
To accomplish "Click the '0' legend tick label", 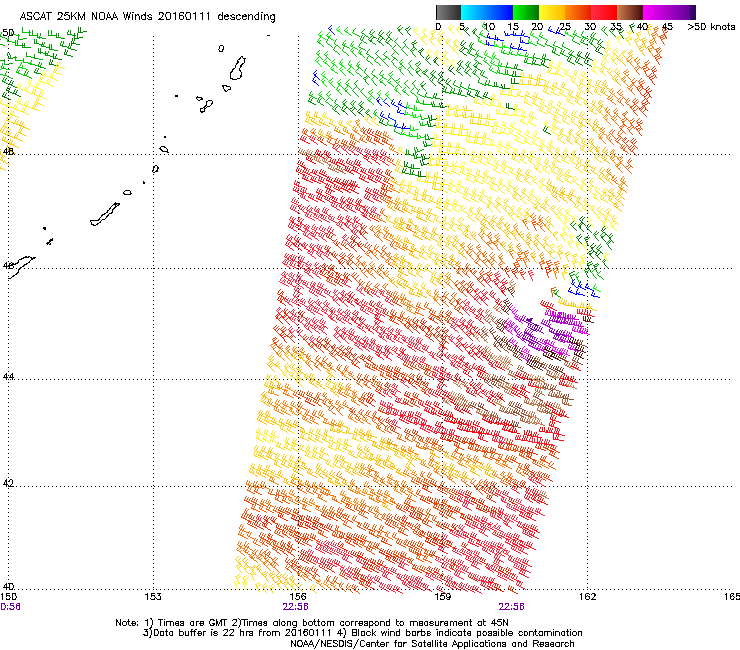I will [x=438, y=26].
